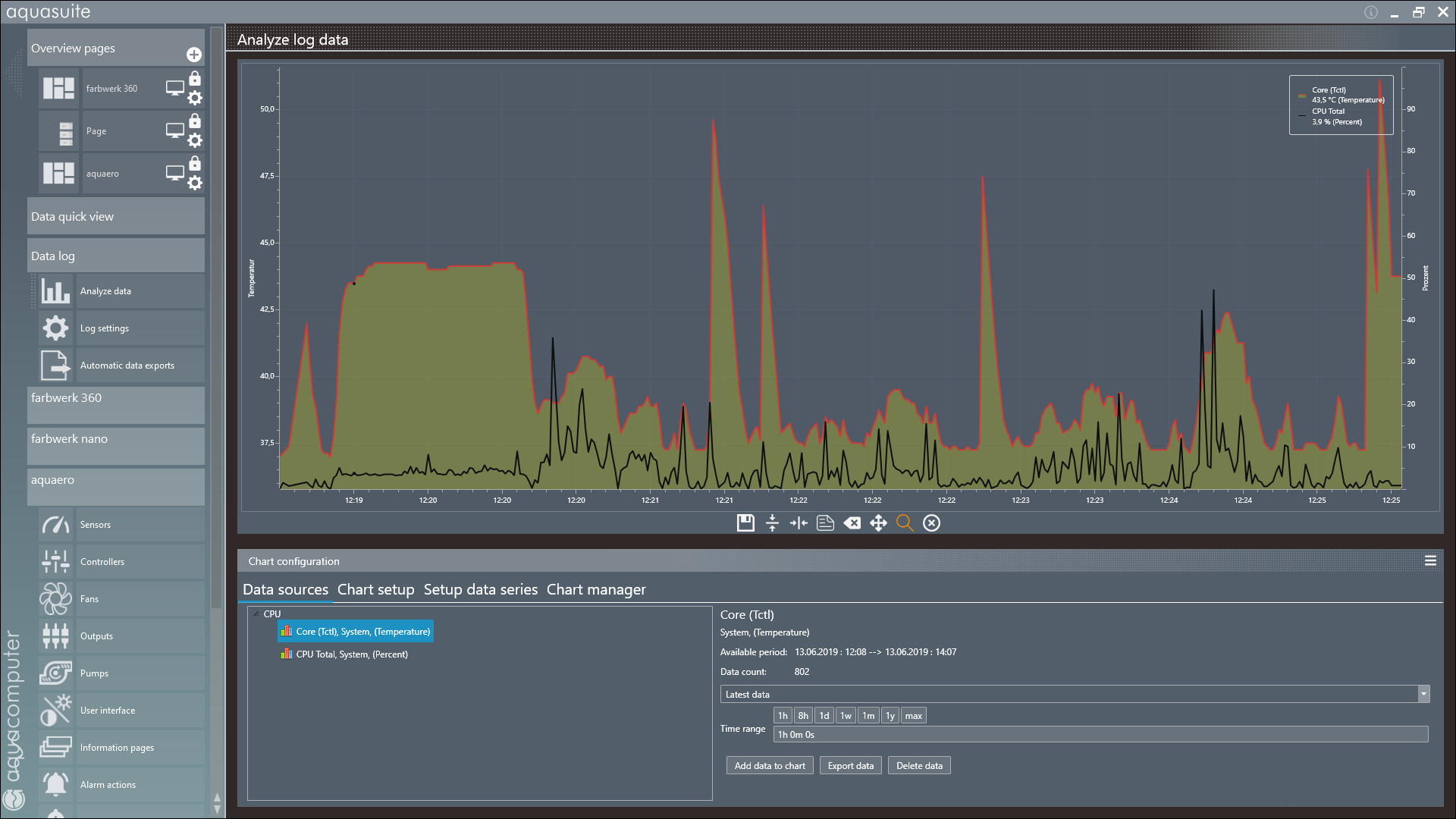Click the save chart floppy disk icon
Viewport: 1456px width, 819px height.
click(x=745, y=523)
